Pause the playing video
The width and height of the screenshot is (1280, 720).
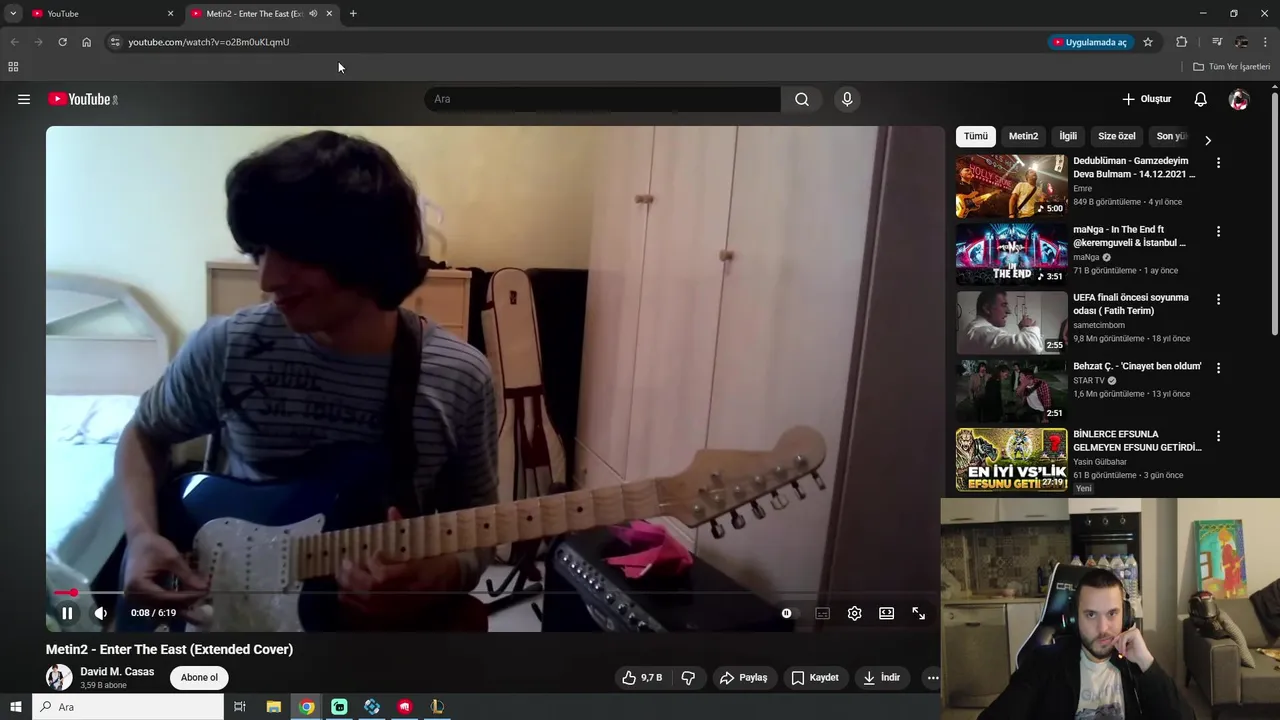(x=67, y=613)
